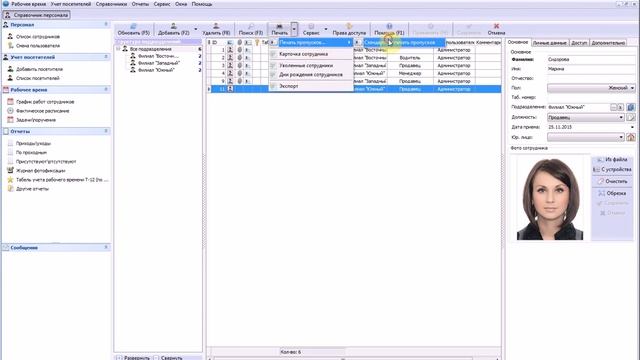Click the Удалить (F8) delete employee button
The width and height of the screenshot is (640, 360).
pos(216,29)
